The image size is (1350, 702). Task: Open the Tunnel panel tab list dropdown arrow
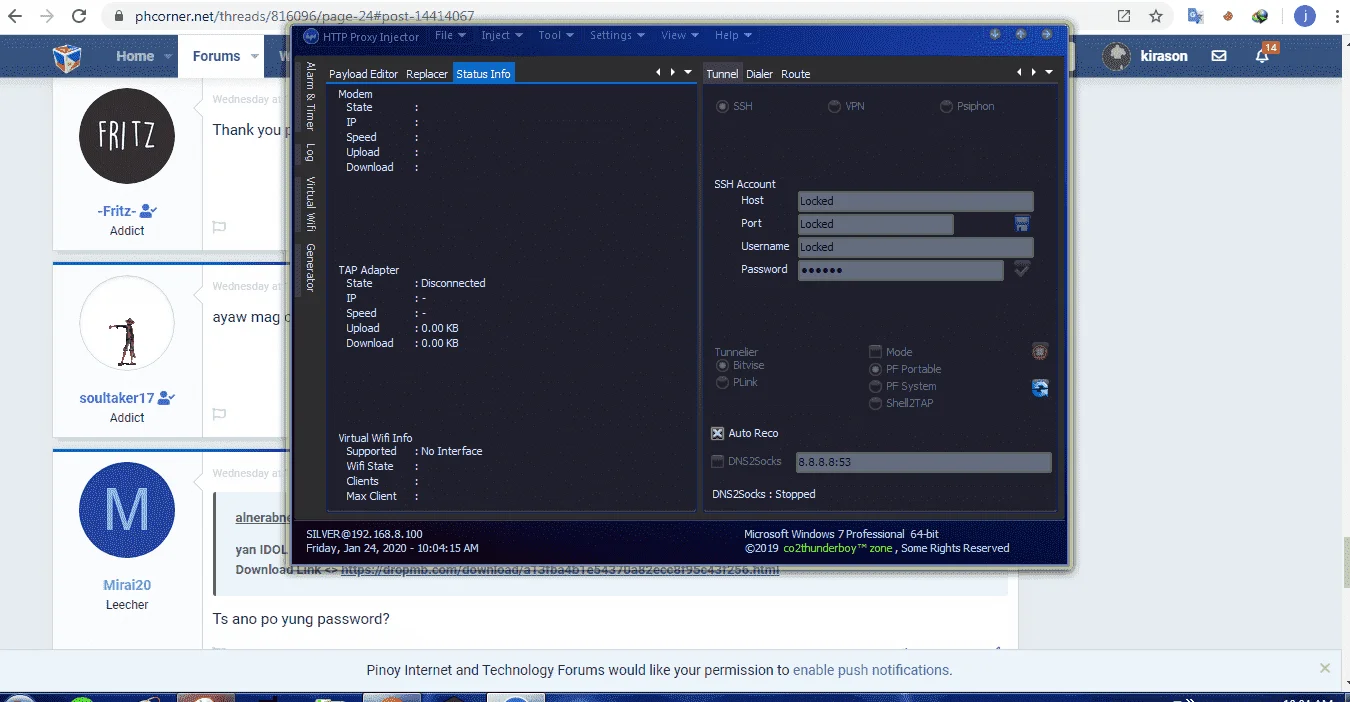(1048, 72)
